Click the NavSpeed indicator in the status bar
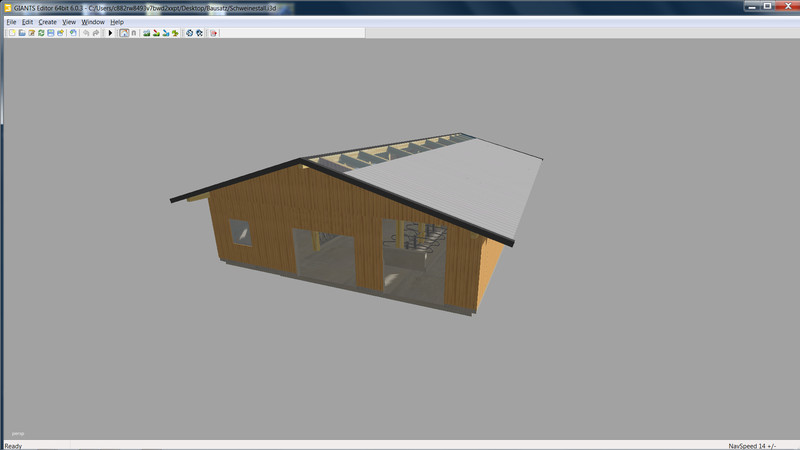 [758, 445]
